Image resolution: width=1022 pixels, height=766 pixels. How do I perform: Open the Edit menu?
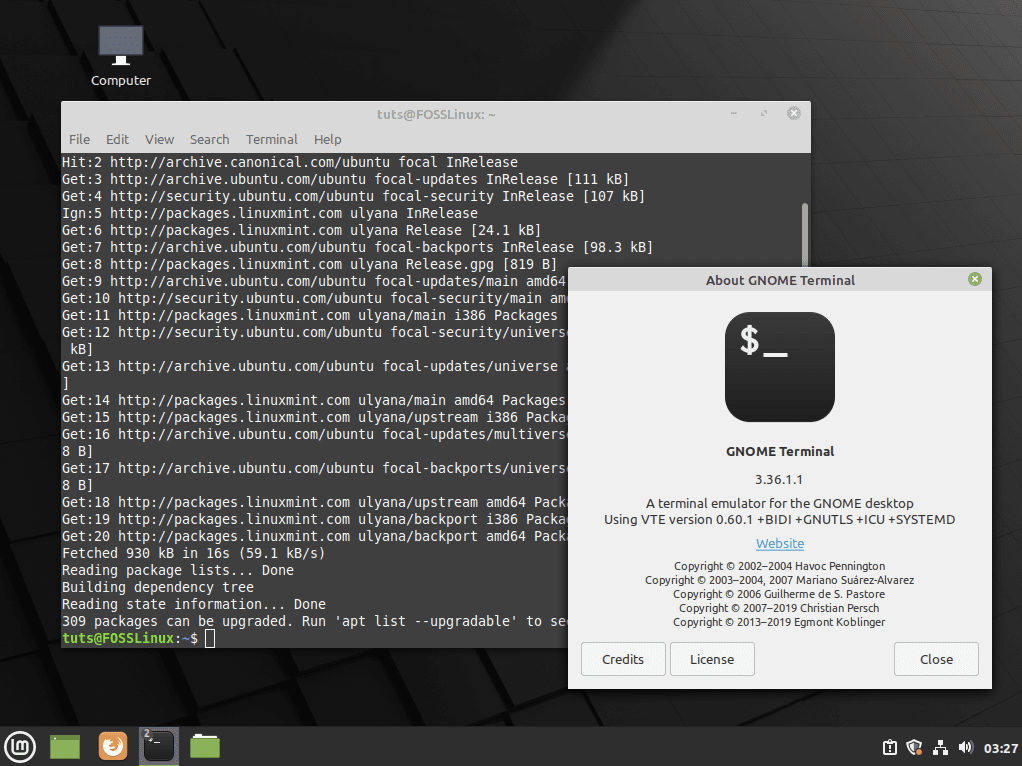pyautogui.click(x=117, y=139)
